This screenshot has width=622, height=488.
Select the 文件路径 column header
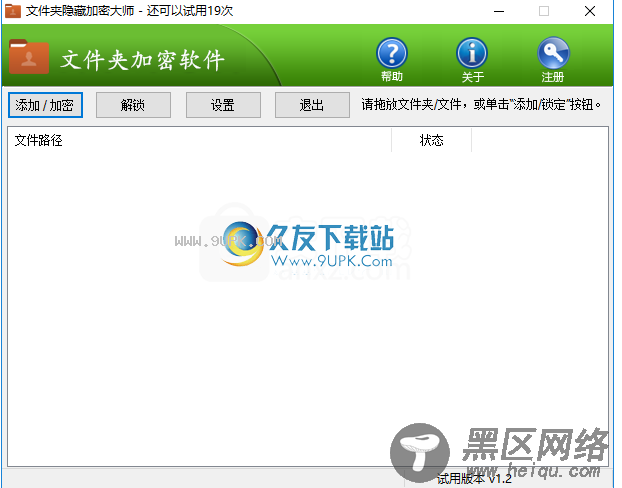tap(200, 140)
